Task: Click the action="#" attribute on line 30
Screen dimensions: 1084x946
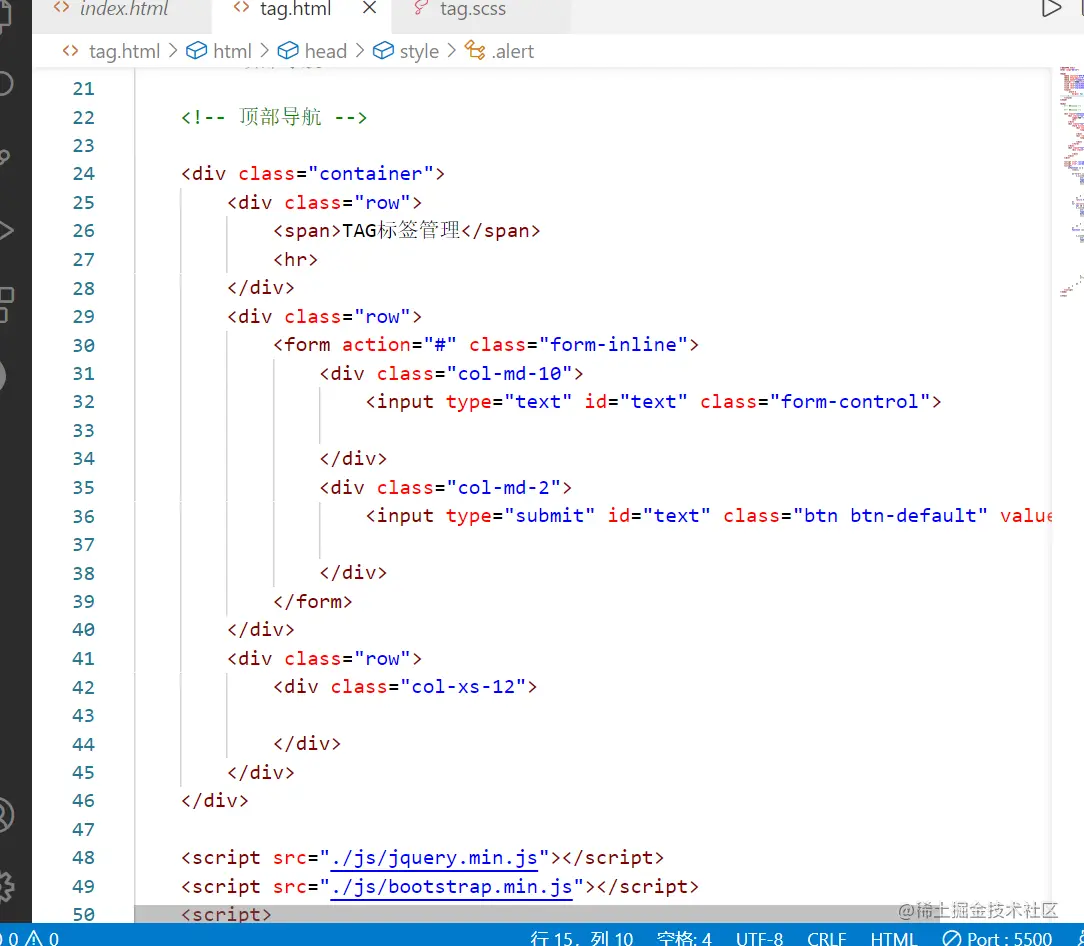Action: click(x=399, y=344)
